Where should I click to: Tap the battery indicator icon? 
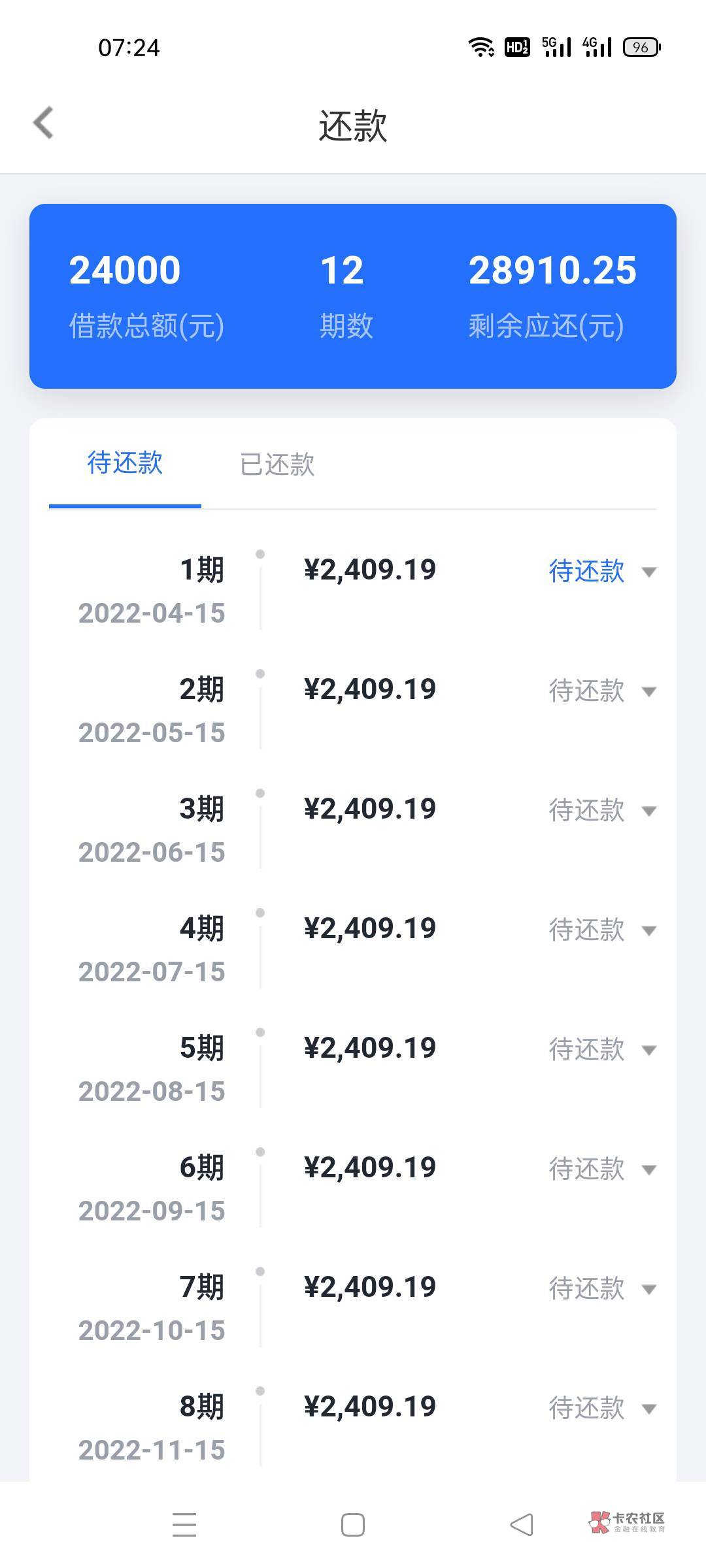tap(642, 47)
